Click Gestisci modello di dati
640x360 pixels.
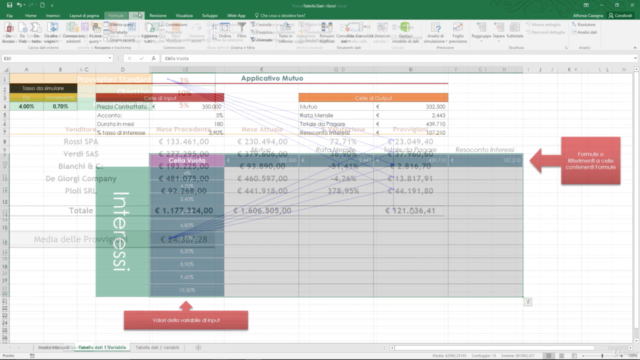pyautogui.click(x=405, y=33)
